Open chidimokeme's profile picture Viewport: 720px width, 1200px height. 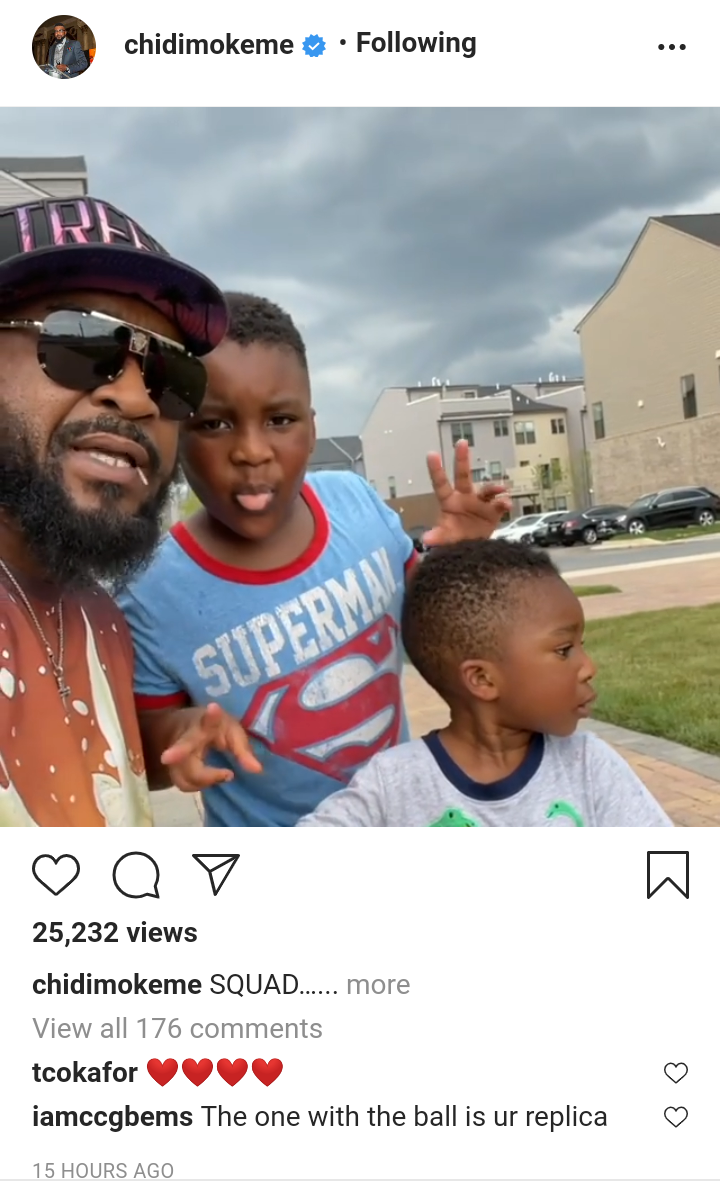point(64,47)
